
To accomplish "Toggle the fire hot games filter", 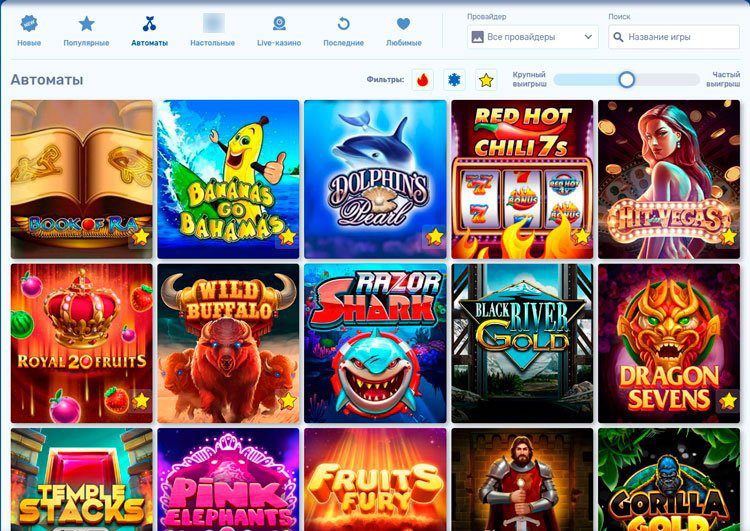I will click(x=422, y=80).
